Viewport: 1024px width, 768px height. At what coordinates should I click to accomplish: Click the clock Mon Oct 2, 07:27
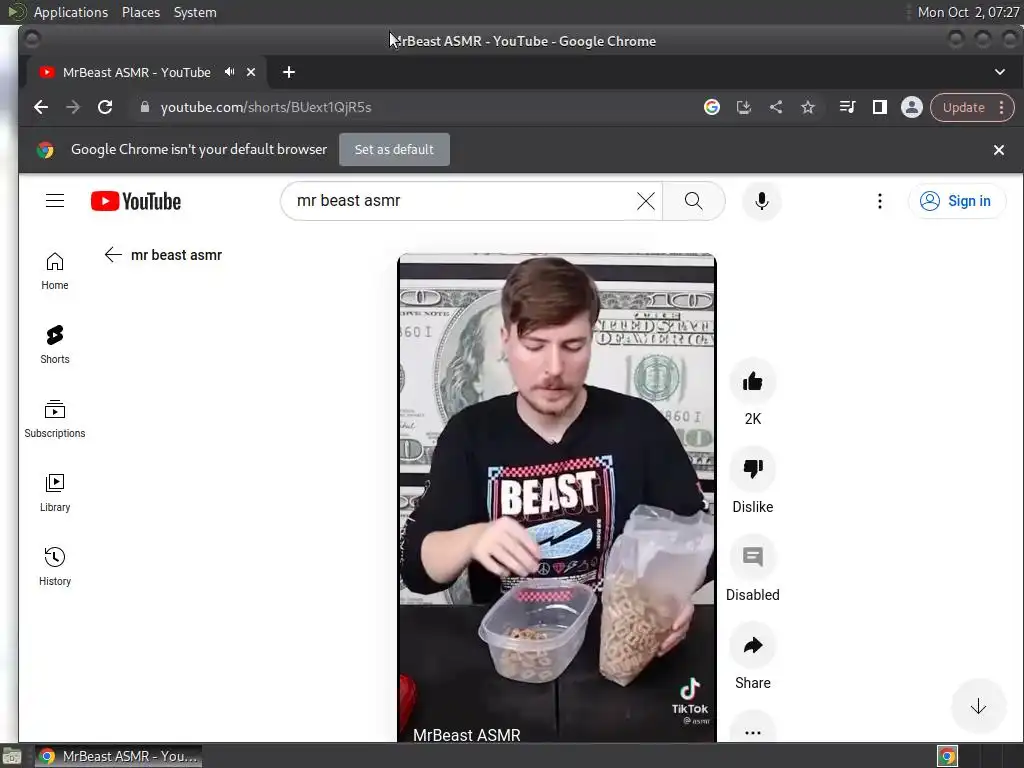coord(968,12)
